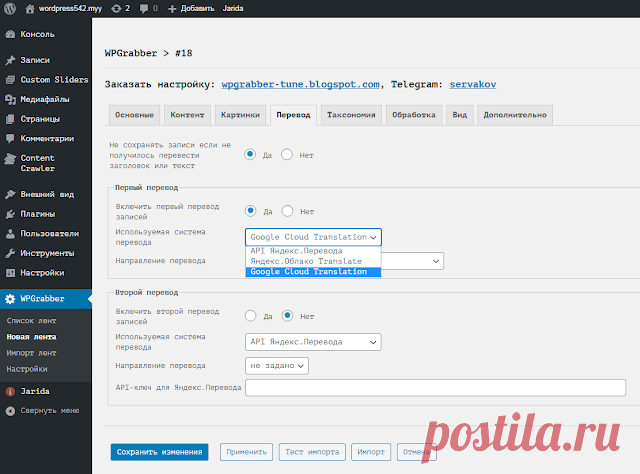This screenshot has width=640, height=474.
Task: Enable Да for second translation
Action: (x=251, y=316)
